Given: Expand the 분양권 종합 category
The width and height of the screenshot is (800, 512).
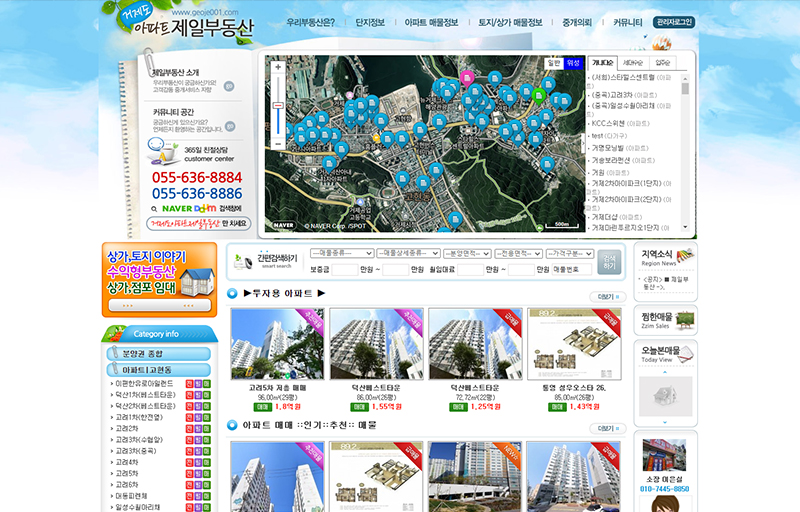Looking at the screenshot, I should point(159,353).
